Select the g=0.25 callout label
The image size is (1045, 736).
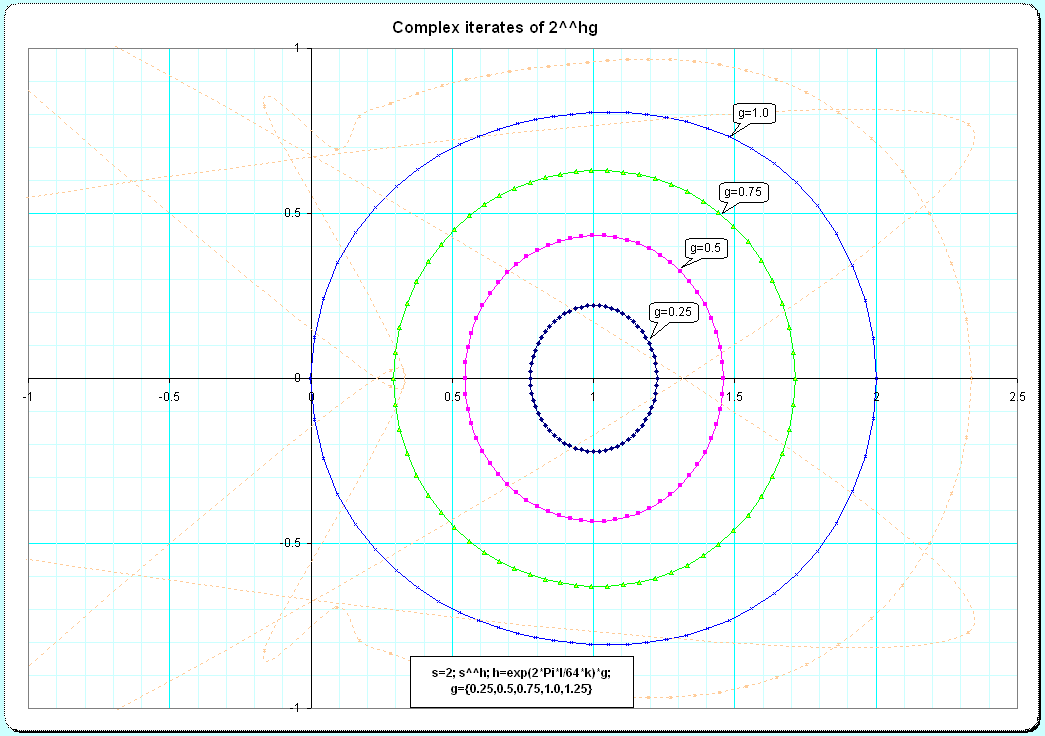coord(672,311)
